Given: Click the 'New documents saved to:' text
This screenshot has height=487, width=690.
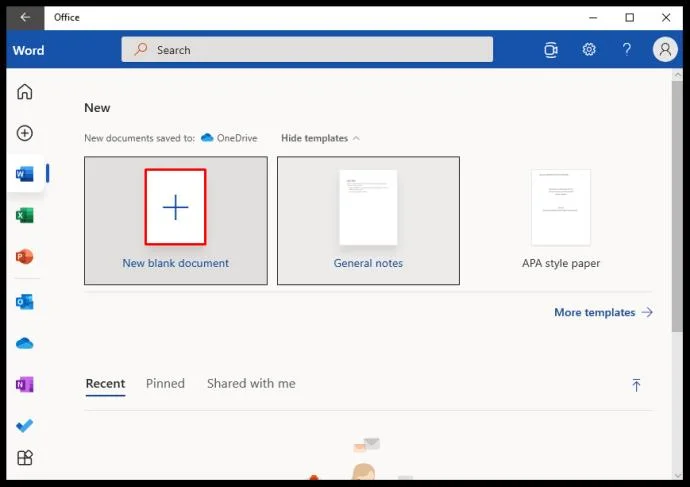Looking at the screenshot, I should pyautogui.click(x=139, y=138).
